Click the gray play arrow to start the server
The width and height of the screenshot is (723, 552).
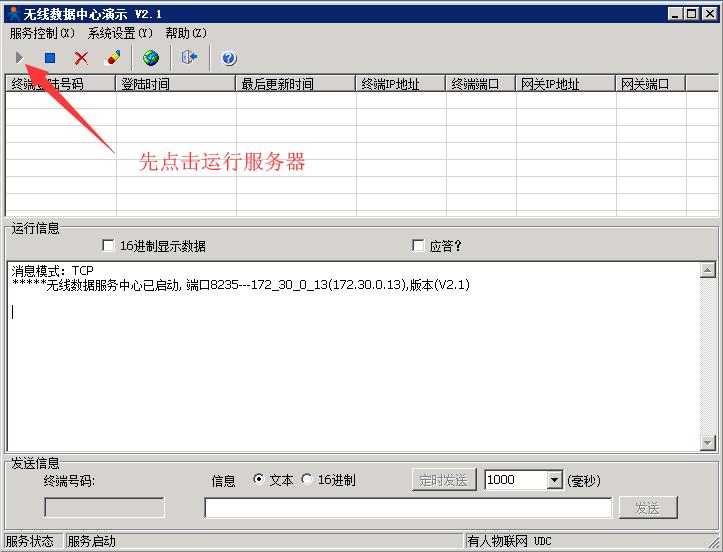coord(19,58)
